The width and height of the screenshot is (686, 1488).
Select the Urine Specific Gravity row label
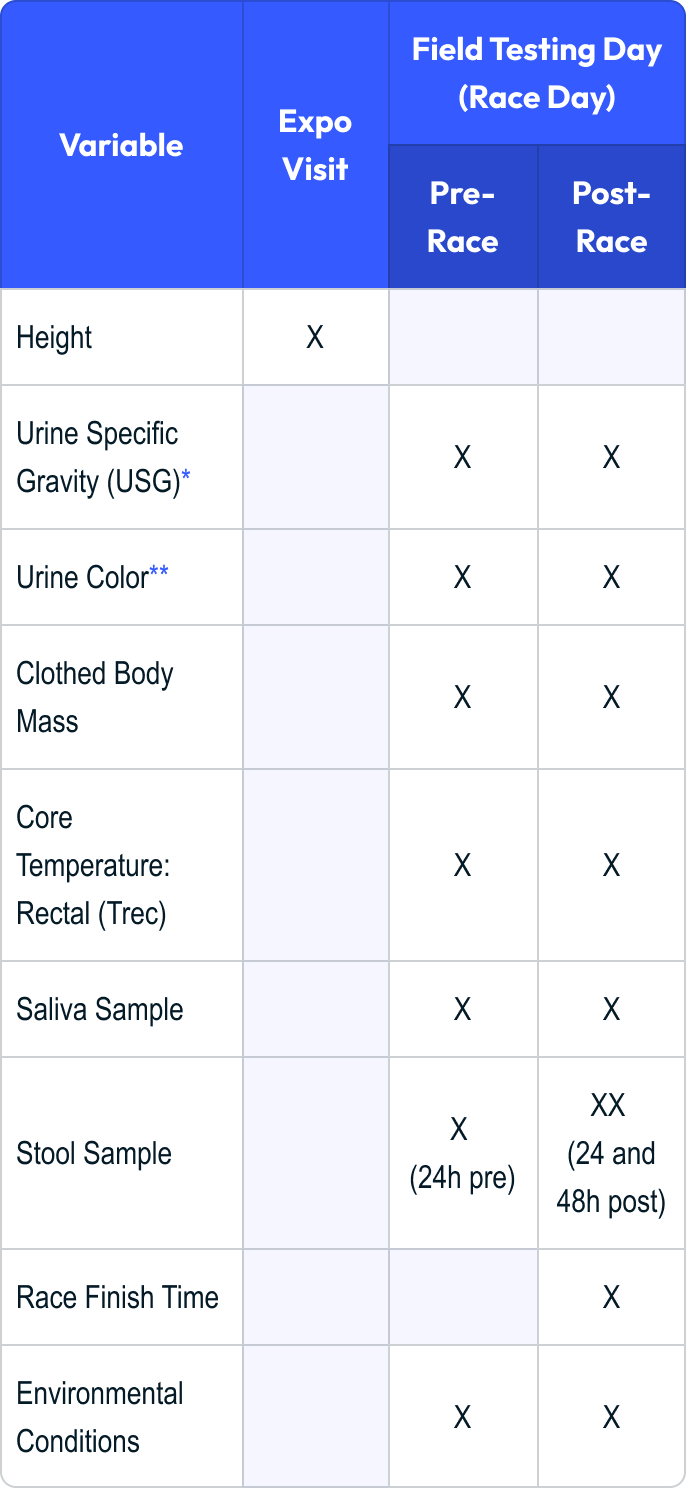[x=98, y=457]
